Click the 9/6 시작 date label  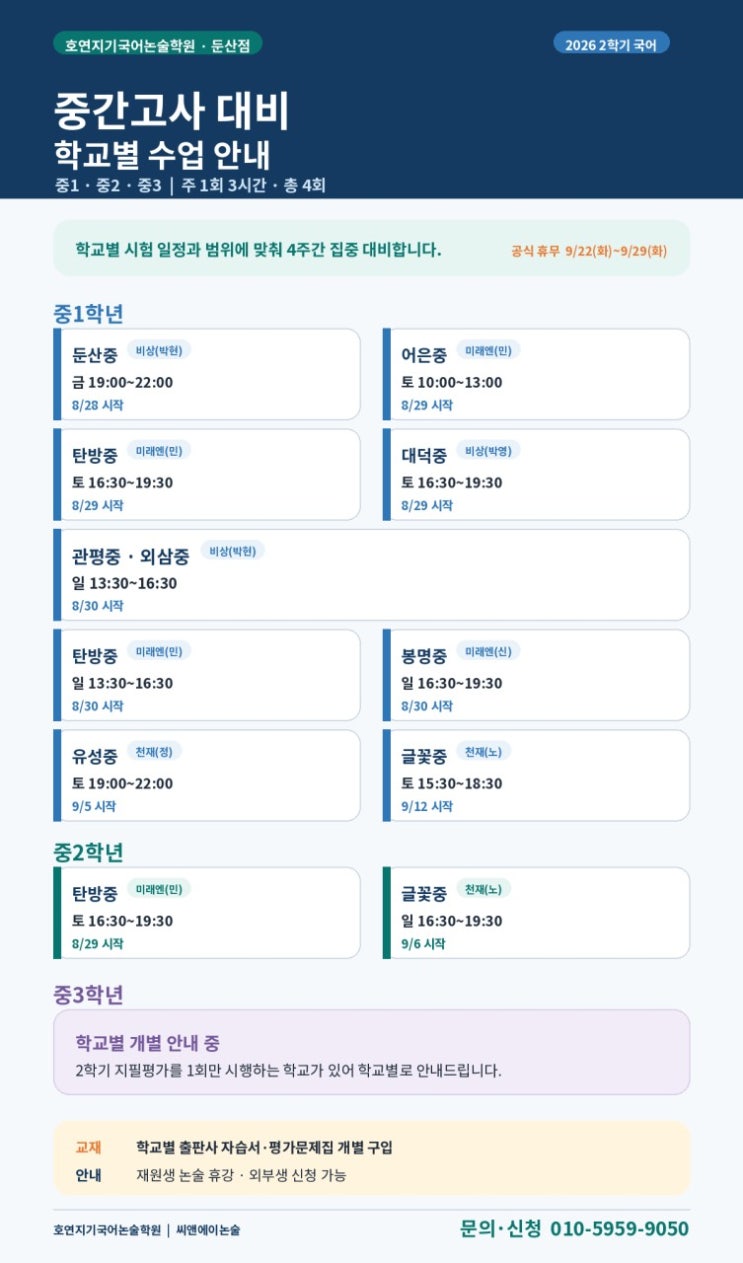[x=423, y=944]
